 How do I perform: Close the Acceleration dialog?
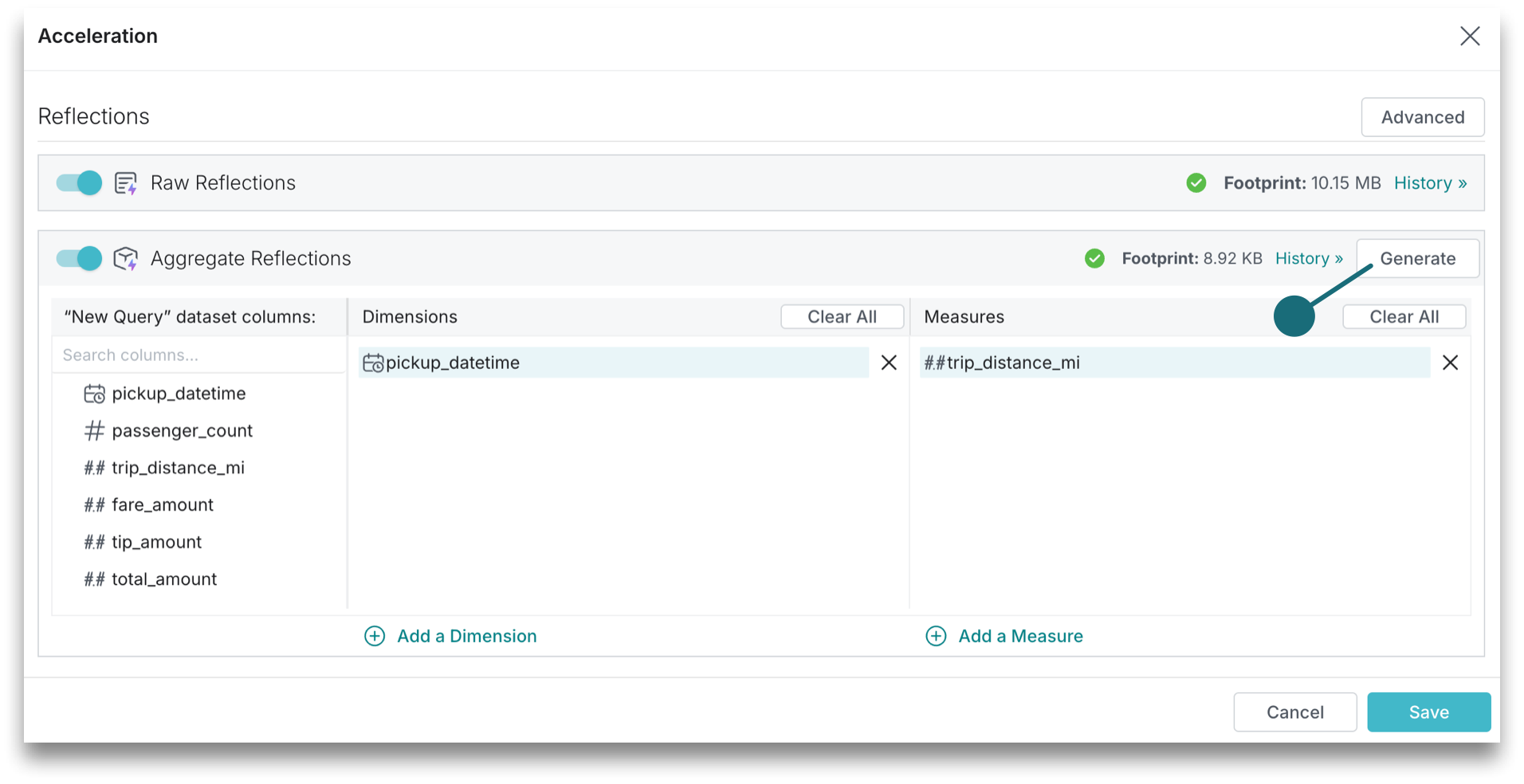click(x=1469, y=37)
